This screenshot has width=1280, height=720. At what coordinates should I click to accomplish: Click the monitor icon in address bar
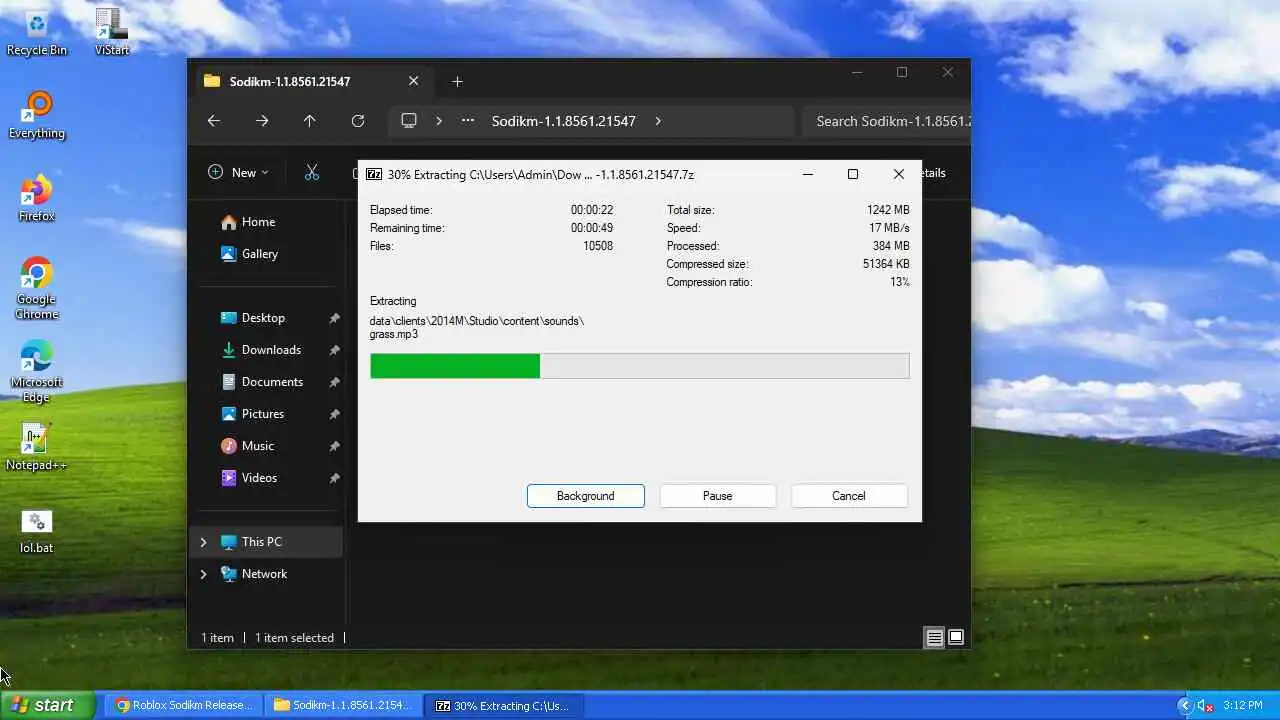point(409,121)
